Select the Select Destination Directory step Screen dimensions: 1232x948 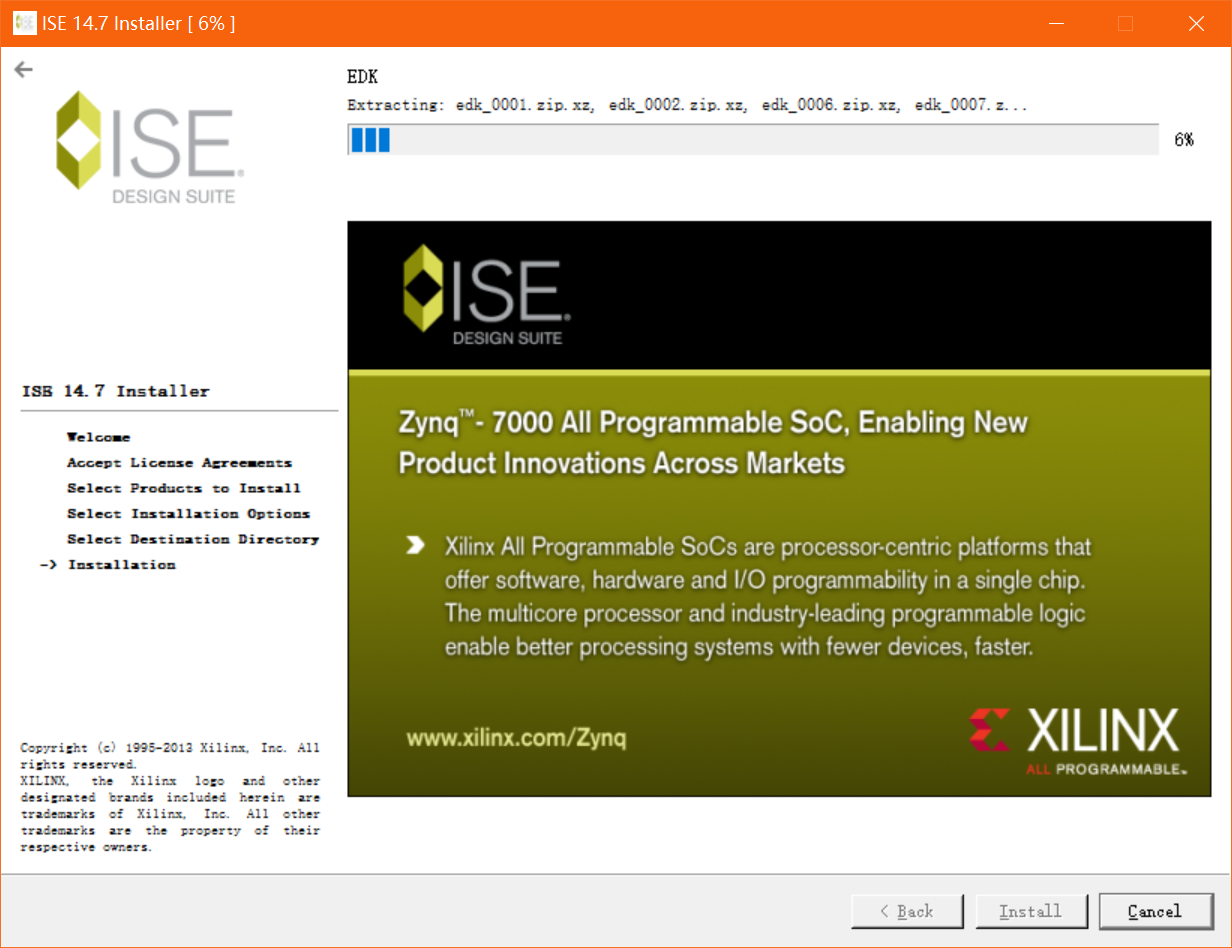coord(193,539)
